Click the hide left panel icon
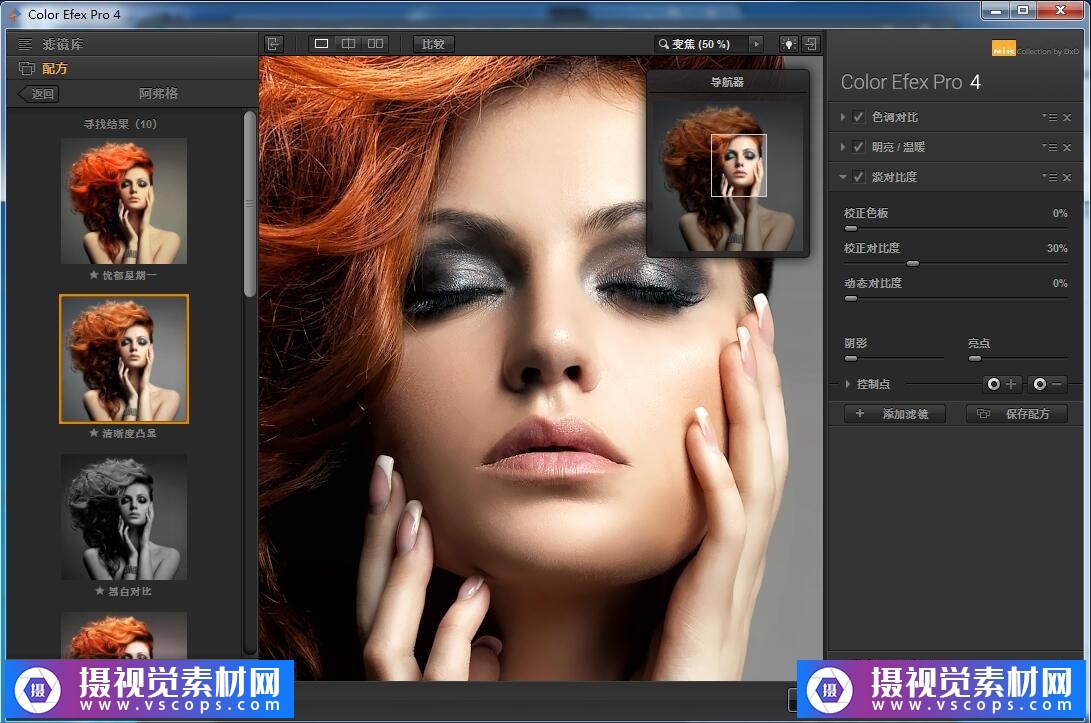1091x723 pixels. click(x=274, y=44)
